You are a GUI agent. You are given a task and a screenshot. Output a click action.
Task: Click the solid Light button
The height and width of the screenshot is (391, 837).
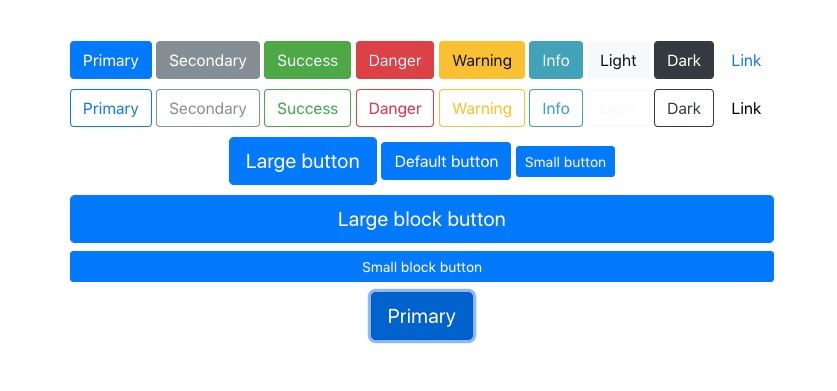pyautogui.click(x=619, y=60)
